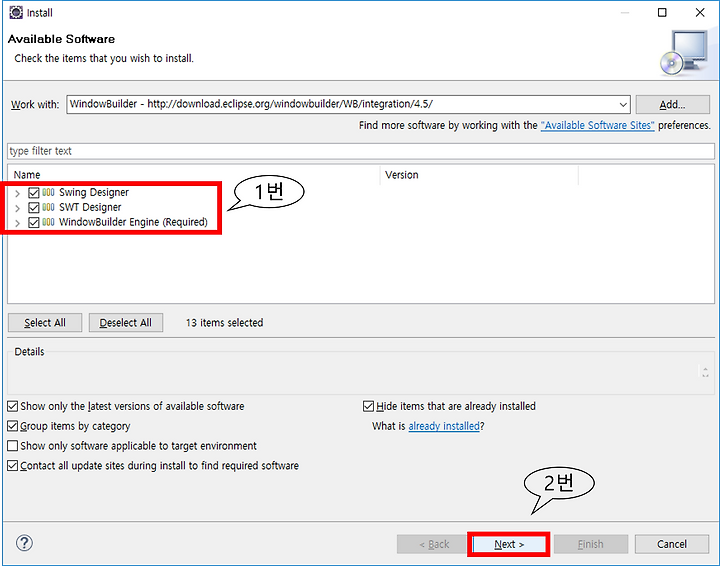Click the Add... button
Viewport: 720px width, 566px height.
672,105
